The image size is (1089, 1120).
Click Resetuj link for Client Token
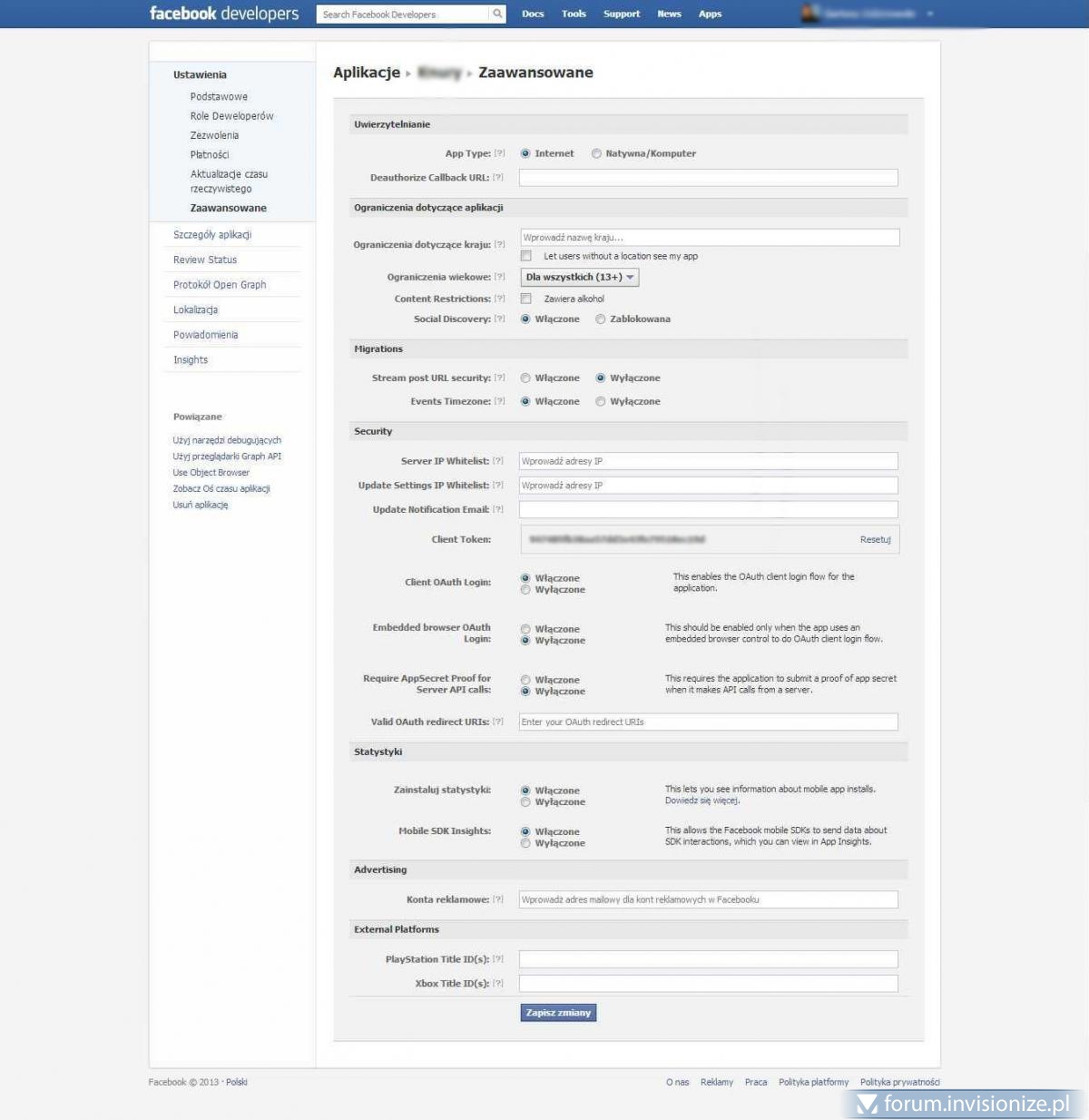point(875,539)
